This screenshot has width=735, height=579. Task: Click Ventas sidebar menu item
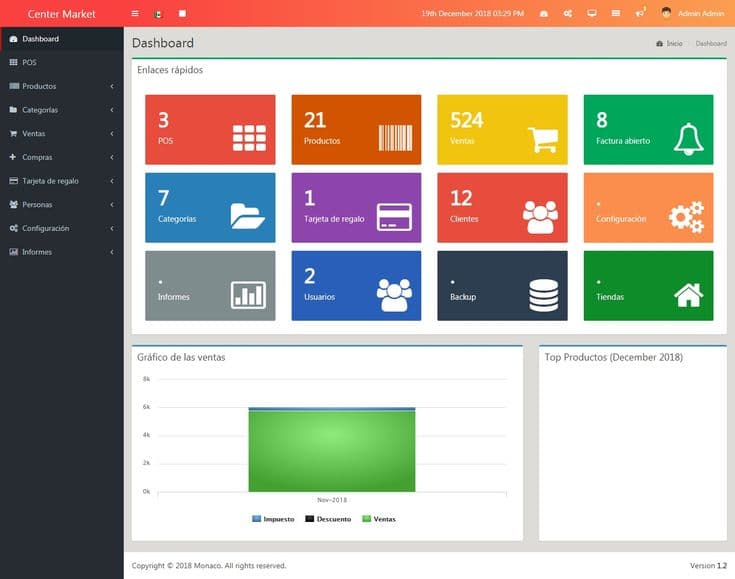pos(62,134)
